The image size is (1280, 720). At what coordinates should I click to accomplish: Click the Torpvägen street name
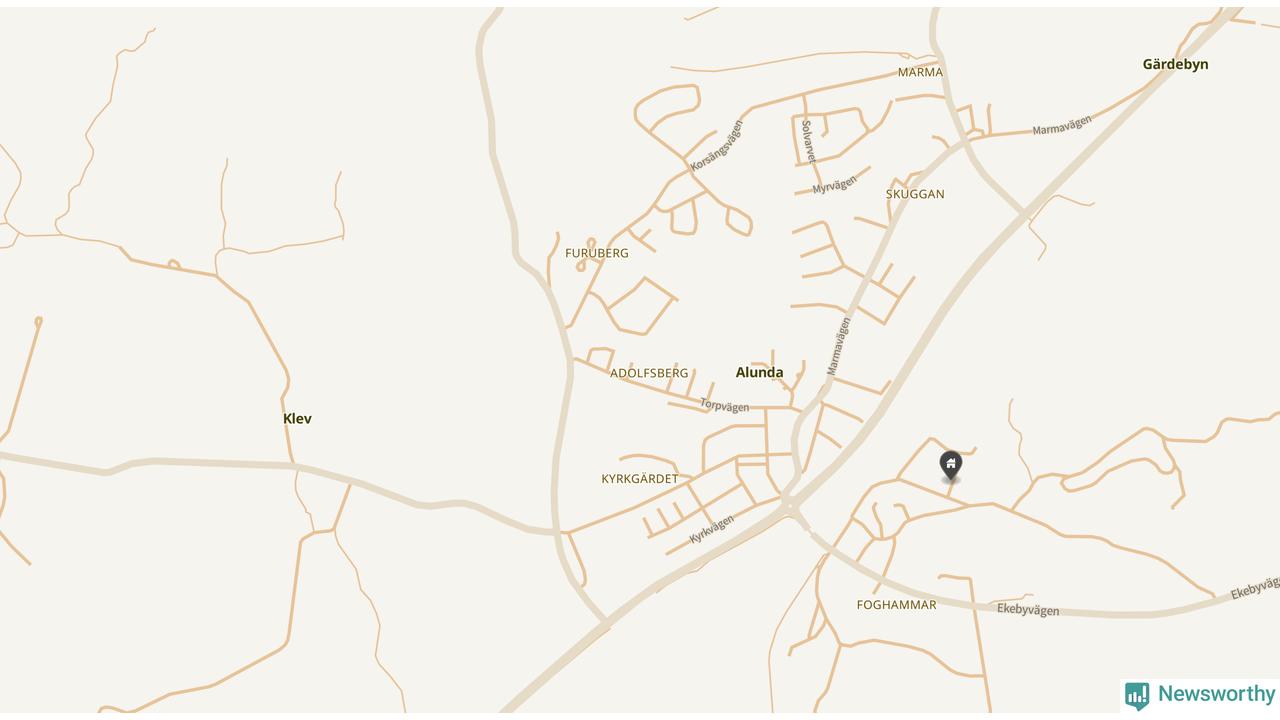click(725, 405)
